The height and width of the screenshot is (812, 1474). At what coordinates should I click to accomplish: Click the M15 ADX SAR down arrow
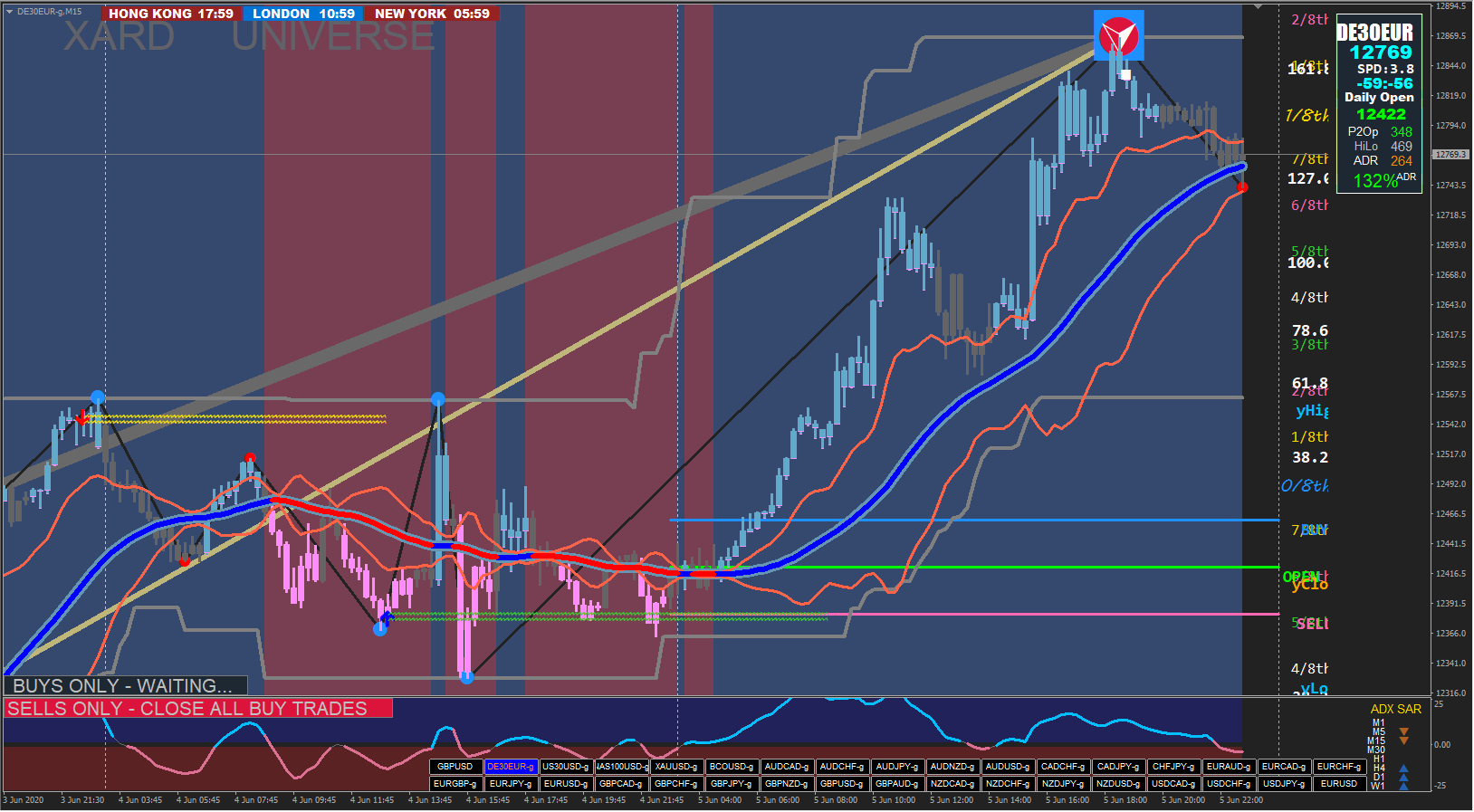click(x=1404, y=740)
